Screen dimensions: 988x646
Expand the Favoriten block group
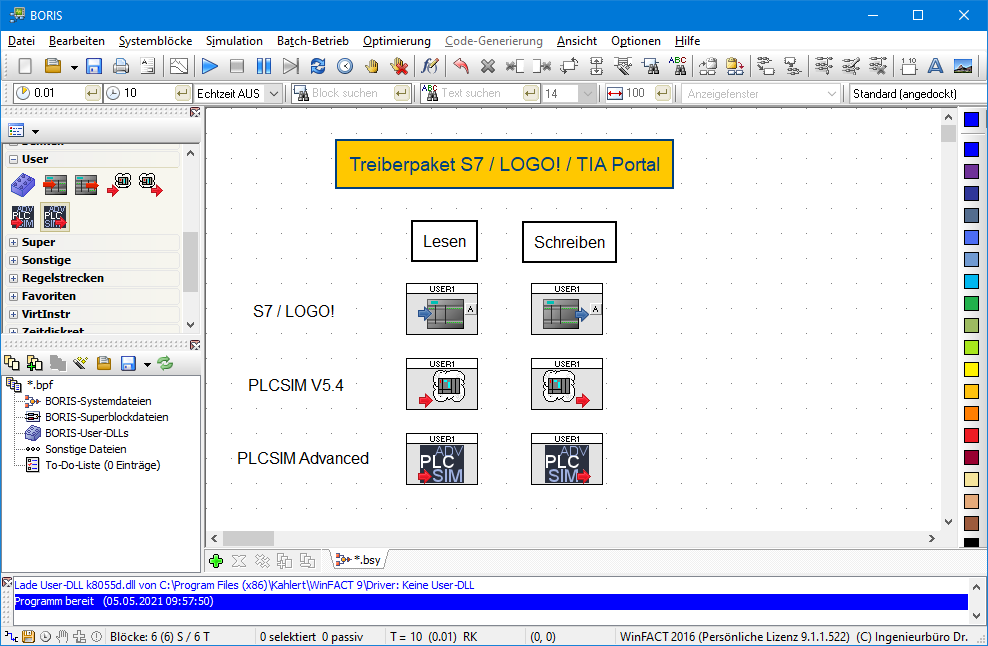point(13,296)
